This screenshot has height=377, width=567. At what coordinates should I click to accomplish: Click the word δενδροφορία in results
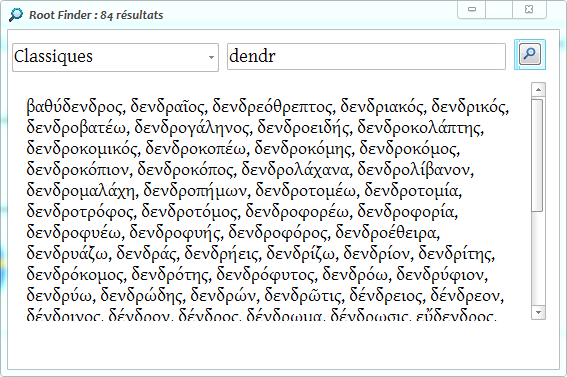tap(406, 212)
